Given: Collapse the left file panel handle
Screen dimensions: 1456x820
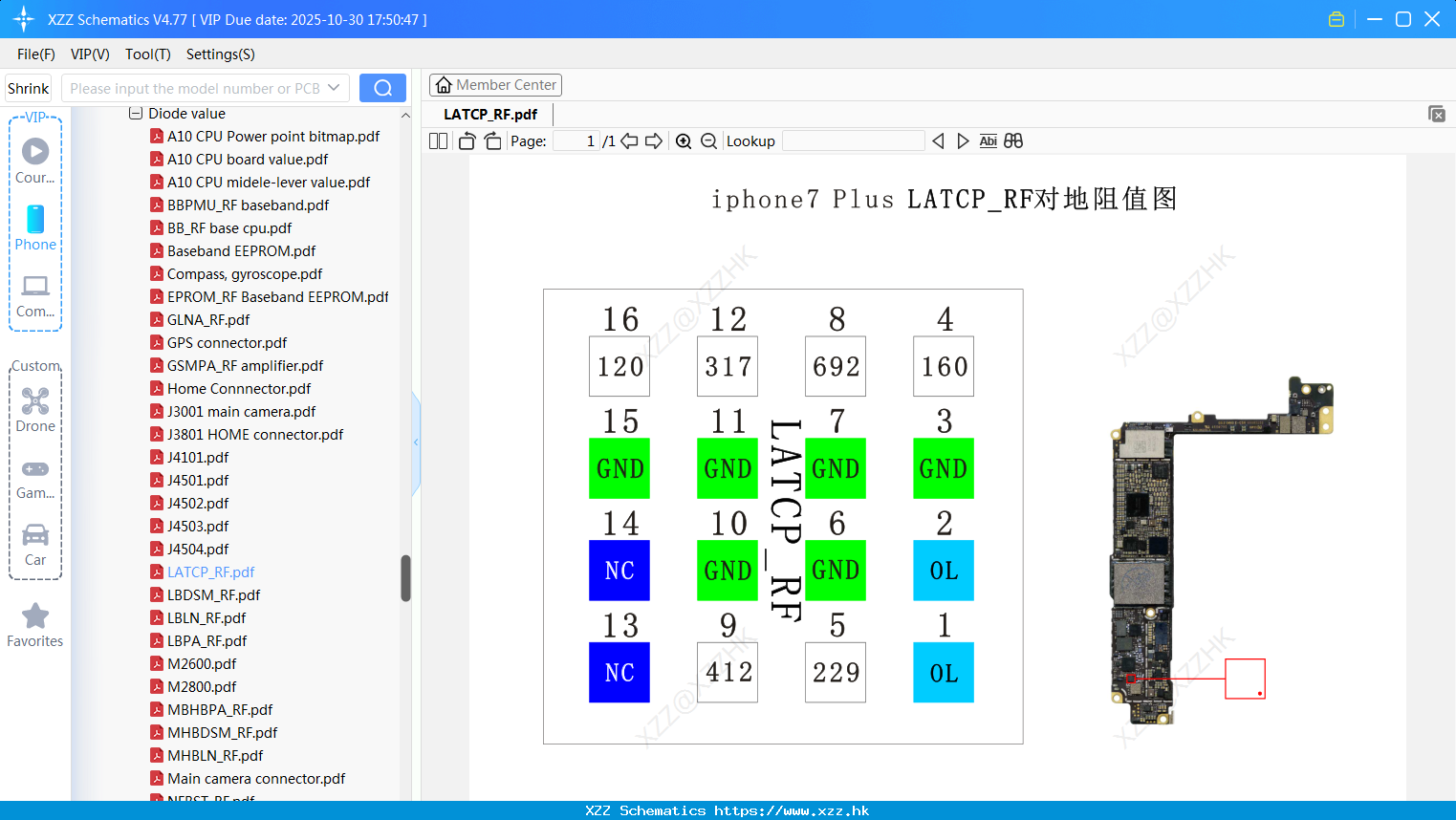Looking at the screenshot, I should (416, 442).
